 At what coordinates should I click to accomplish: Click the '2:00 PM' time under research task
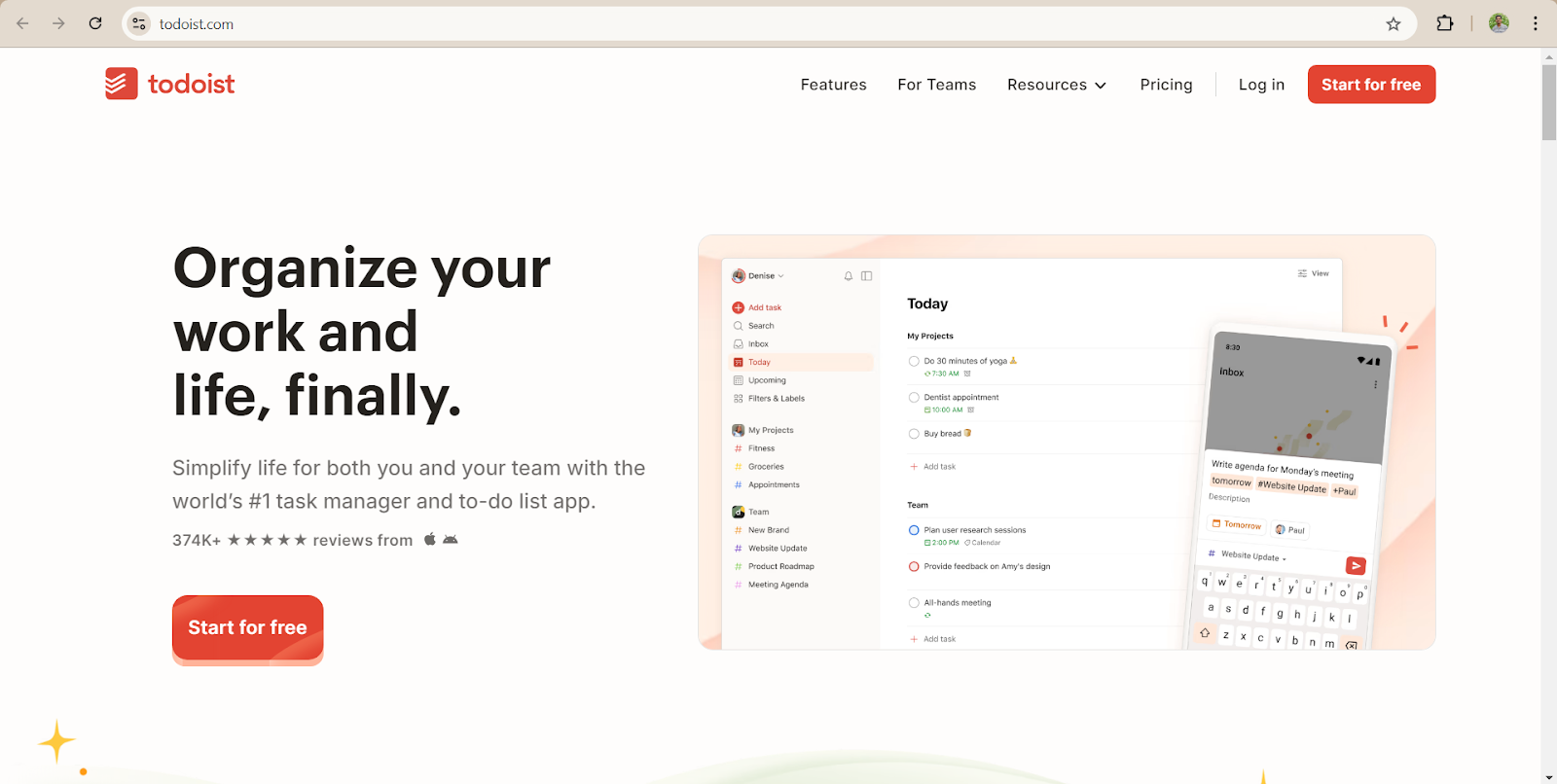(942, 543)
